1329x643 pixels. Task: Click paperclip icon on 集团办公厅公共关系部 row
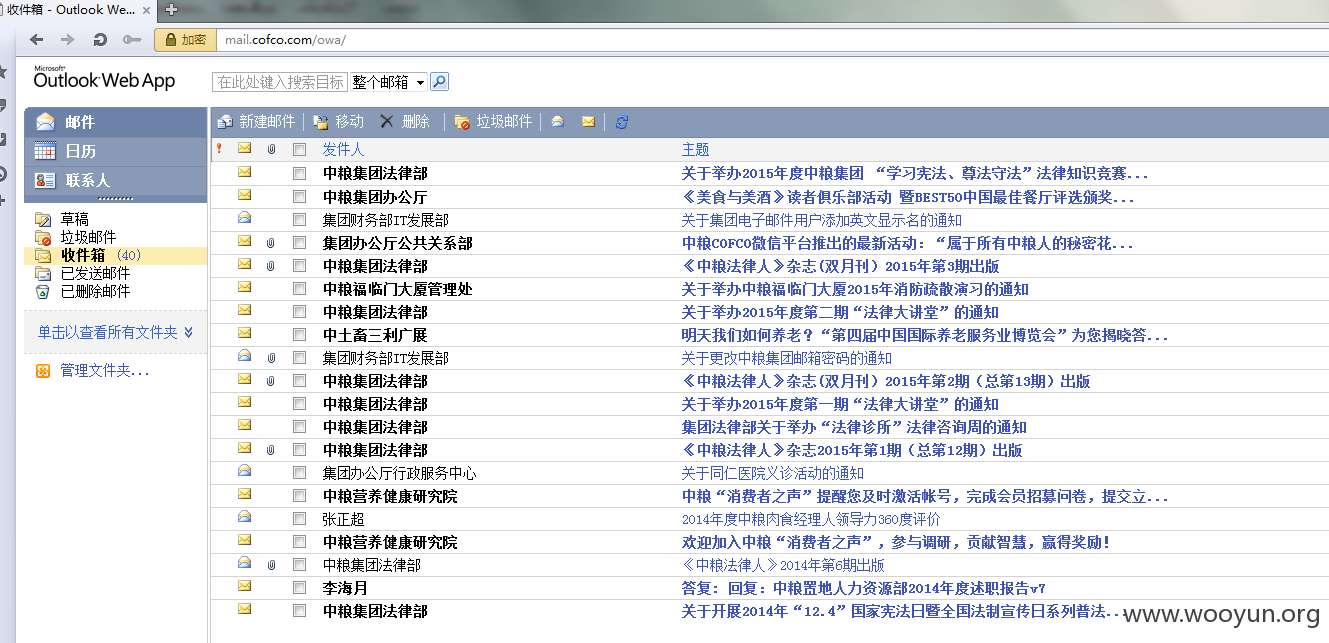click(271, 242)
